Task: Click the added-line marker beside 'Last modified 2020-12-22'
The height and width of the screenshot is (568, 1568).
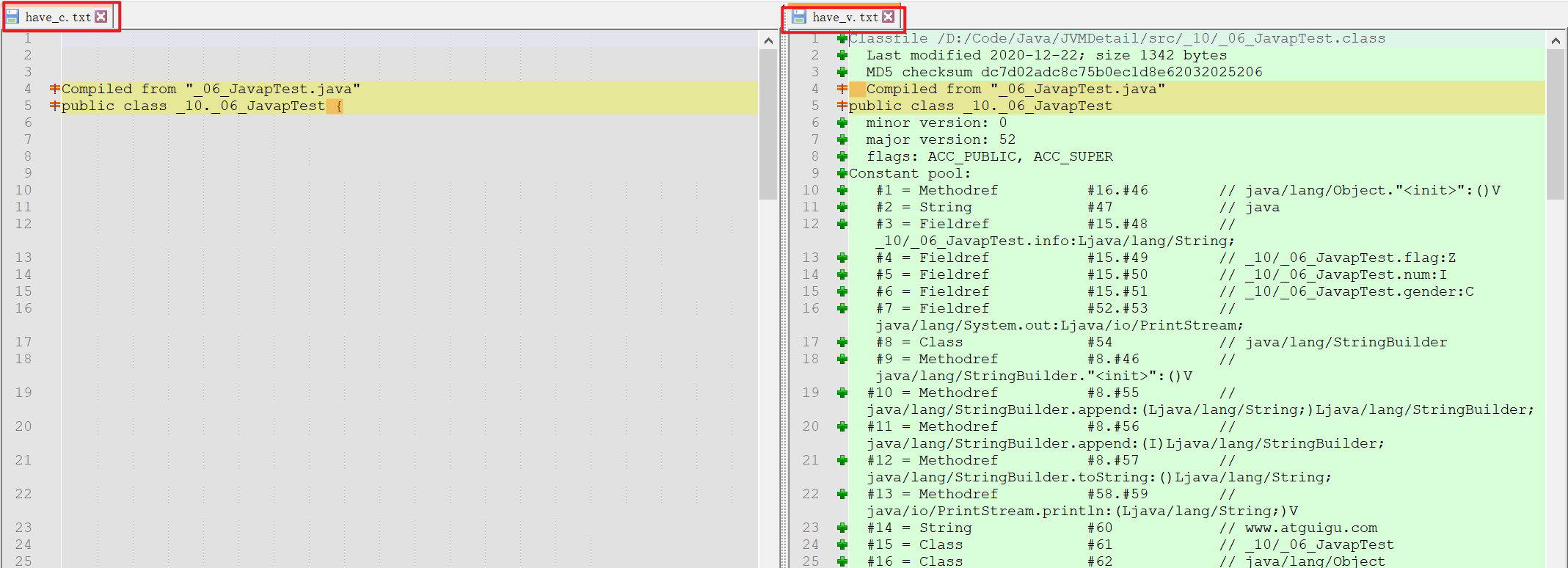Action: (x=842, y=55)
